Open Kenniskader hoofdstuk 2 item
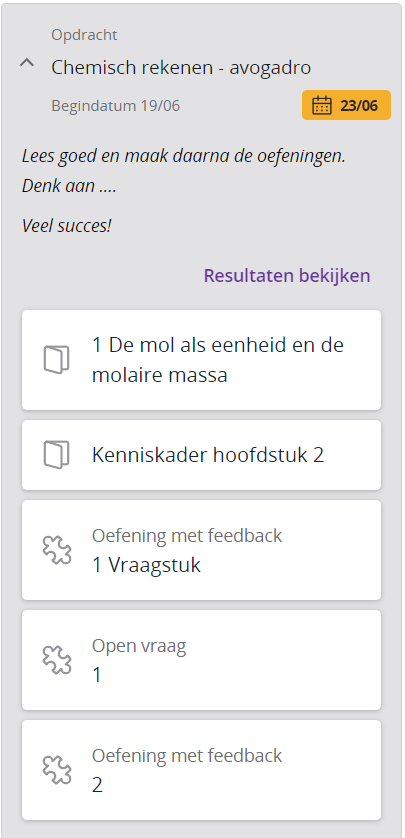 click(x=201, y=455)
